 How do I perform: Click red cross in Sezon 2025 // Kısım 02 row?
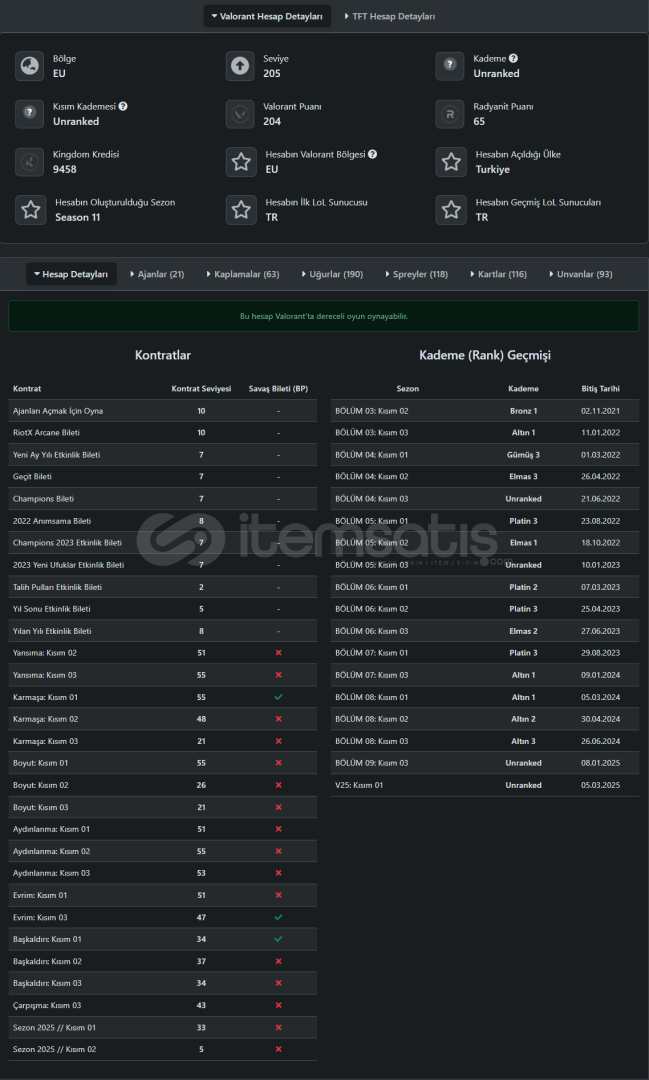point(278,1050)
